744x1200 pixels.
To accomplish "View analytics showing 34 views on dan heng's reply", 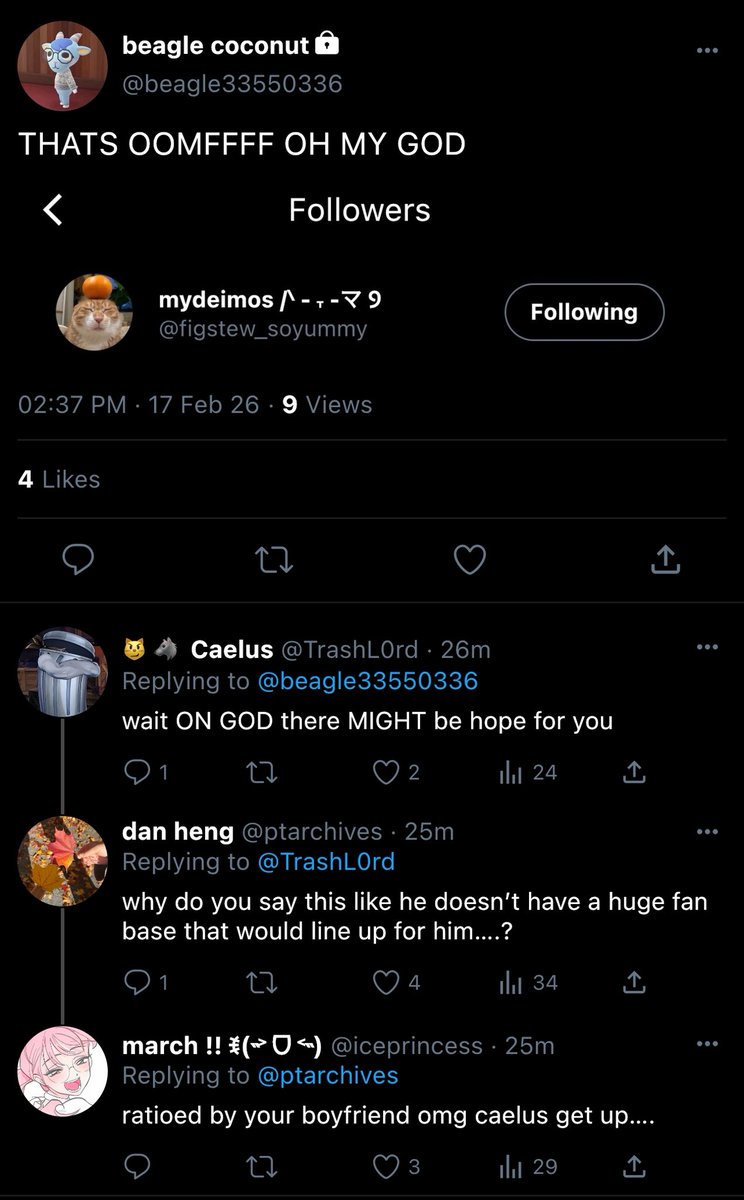I will point(528,983).
